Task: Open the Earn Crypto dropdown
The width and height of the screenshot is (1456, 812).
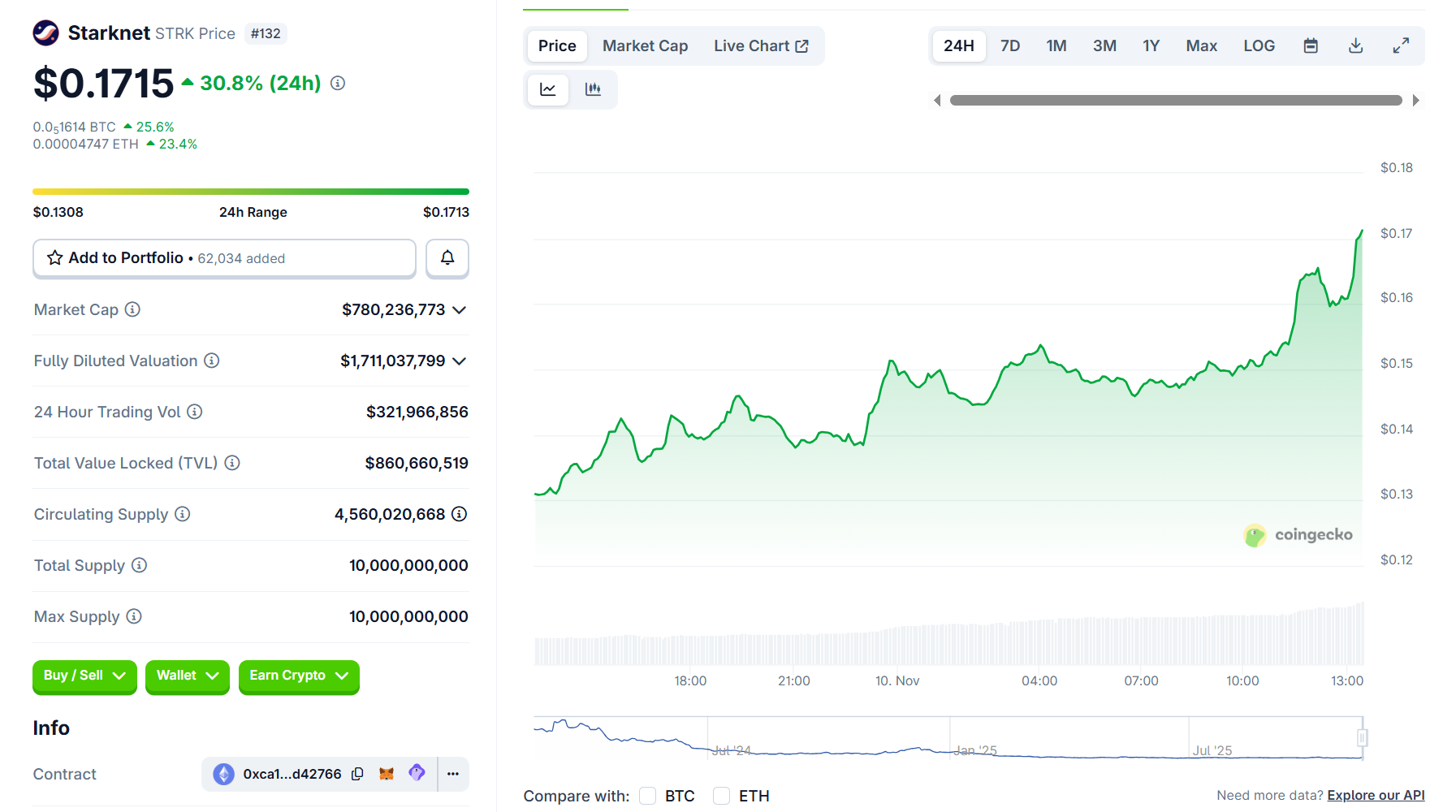Action: [x=298, y=676]
